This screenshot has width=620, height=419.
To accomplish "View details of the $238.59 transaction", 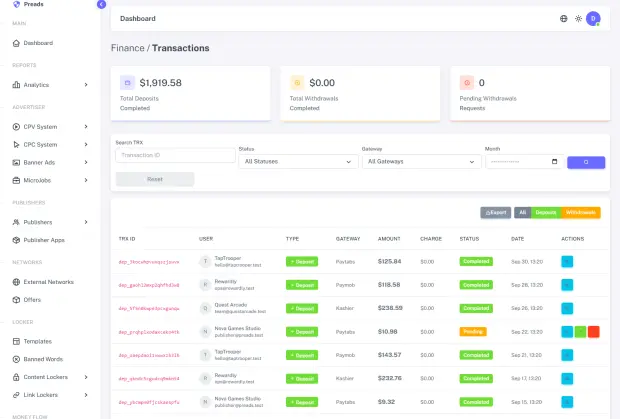I will tap(567, 308).
